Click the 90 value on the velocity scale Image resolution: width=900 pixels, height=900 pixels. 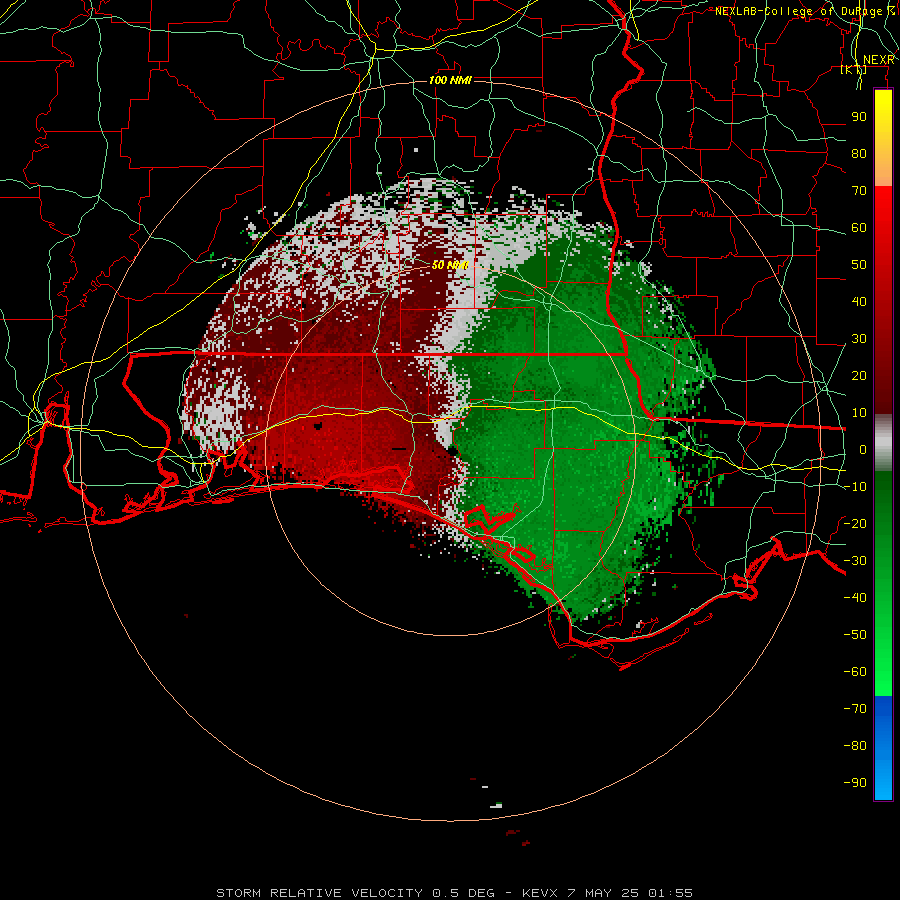click(x=859, y=117)
